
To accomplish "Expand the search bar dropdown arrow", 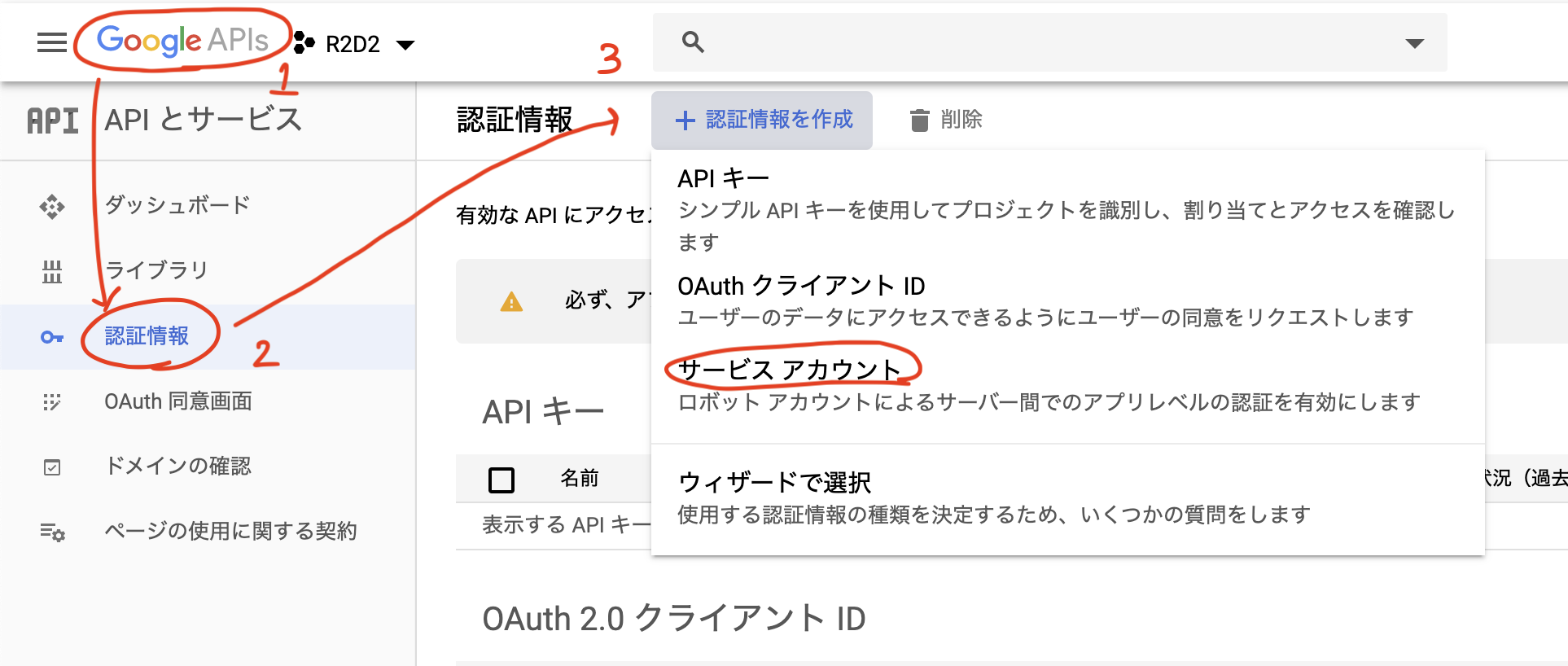I will pyautogui.click(x=1415, y=43).
